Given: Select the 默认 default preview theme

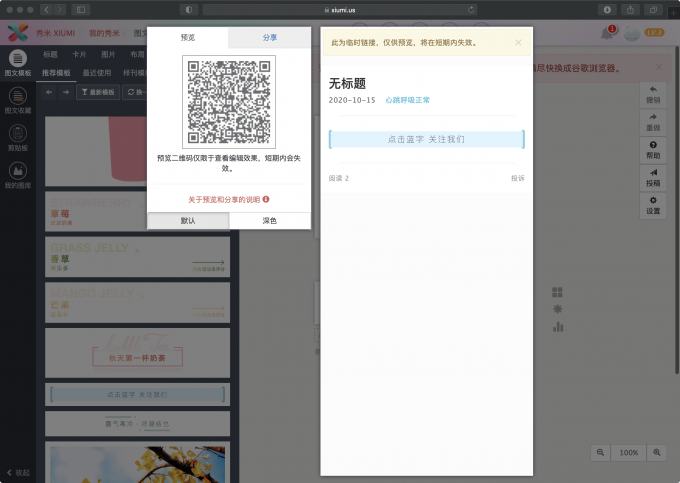Looking at the screenshot, I should click(x=188, y=220).
